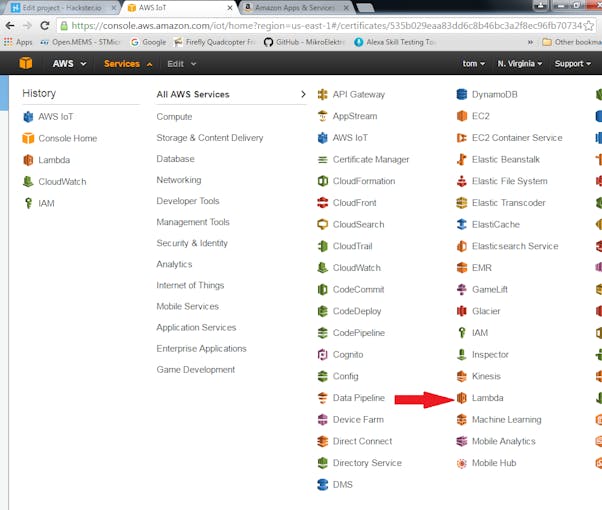The width and height of the screenshot is (602, 510).
Task: Click the DynamoDB icon
Action: (x=462, y=94)
